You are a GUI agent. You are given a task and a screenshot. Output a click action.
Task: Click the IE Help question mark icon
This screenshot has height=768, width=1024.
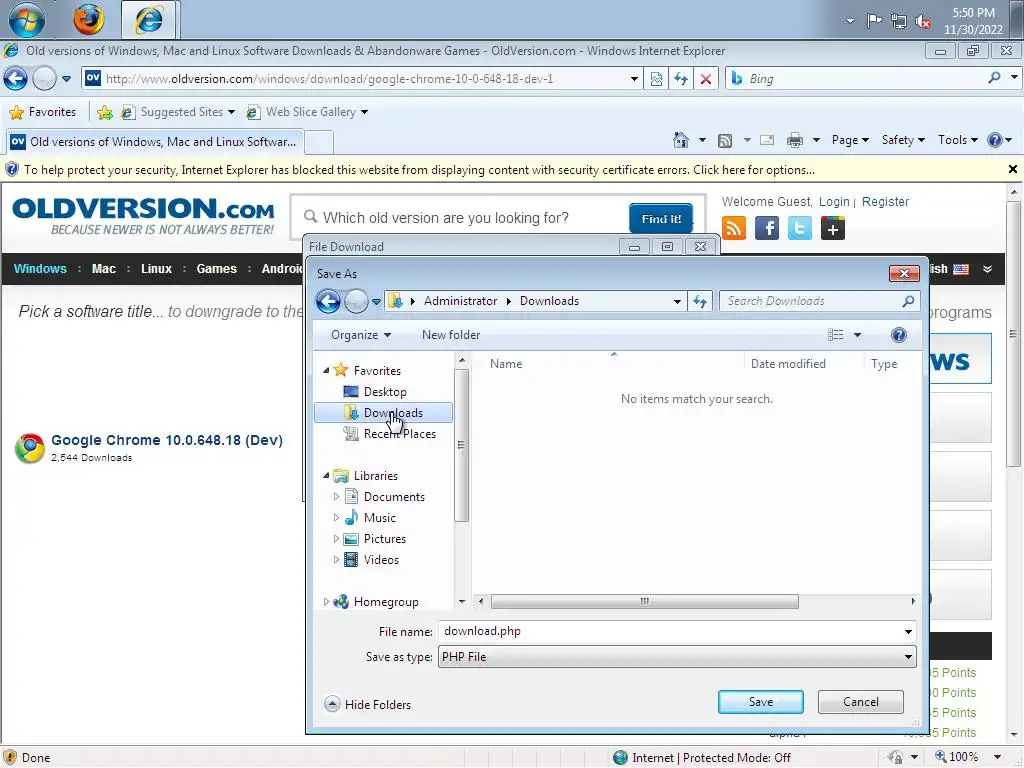[x=995, y=140]
